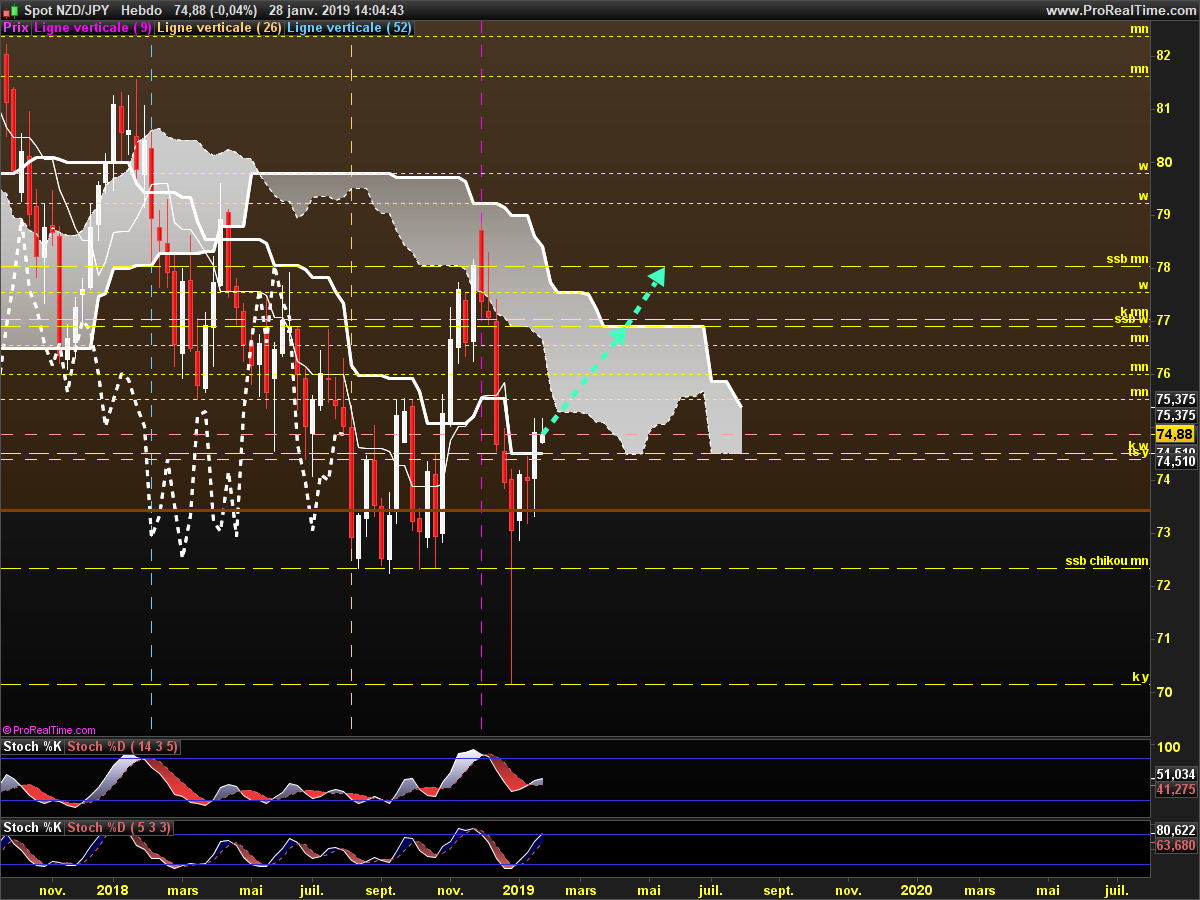
Task: Click the 51,034 stochastic value tag
Action: click(1175, 774)
